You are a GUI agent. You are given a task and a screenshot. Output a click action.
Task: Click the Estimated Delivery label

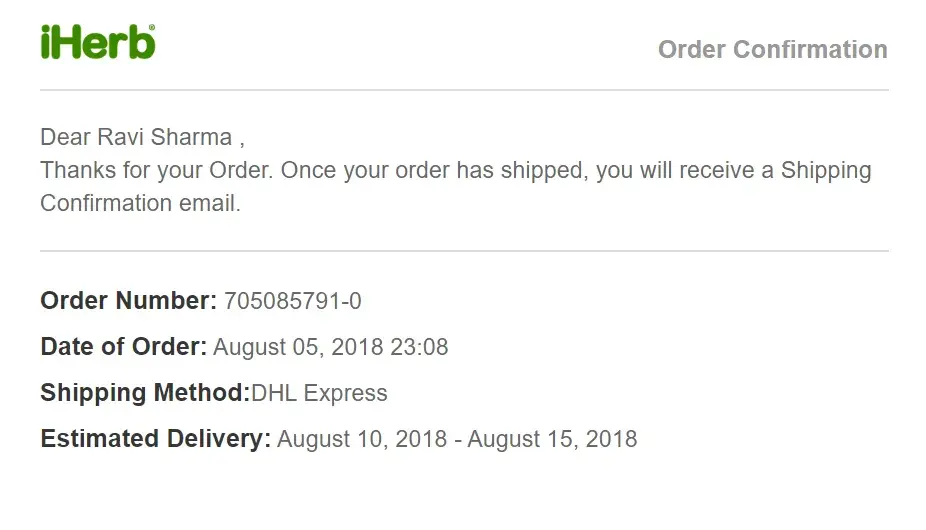[x=155, y=438]
